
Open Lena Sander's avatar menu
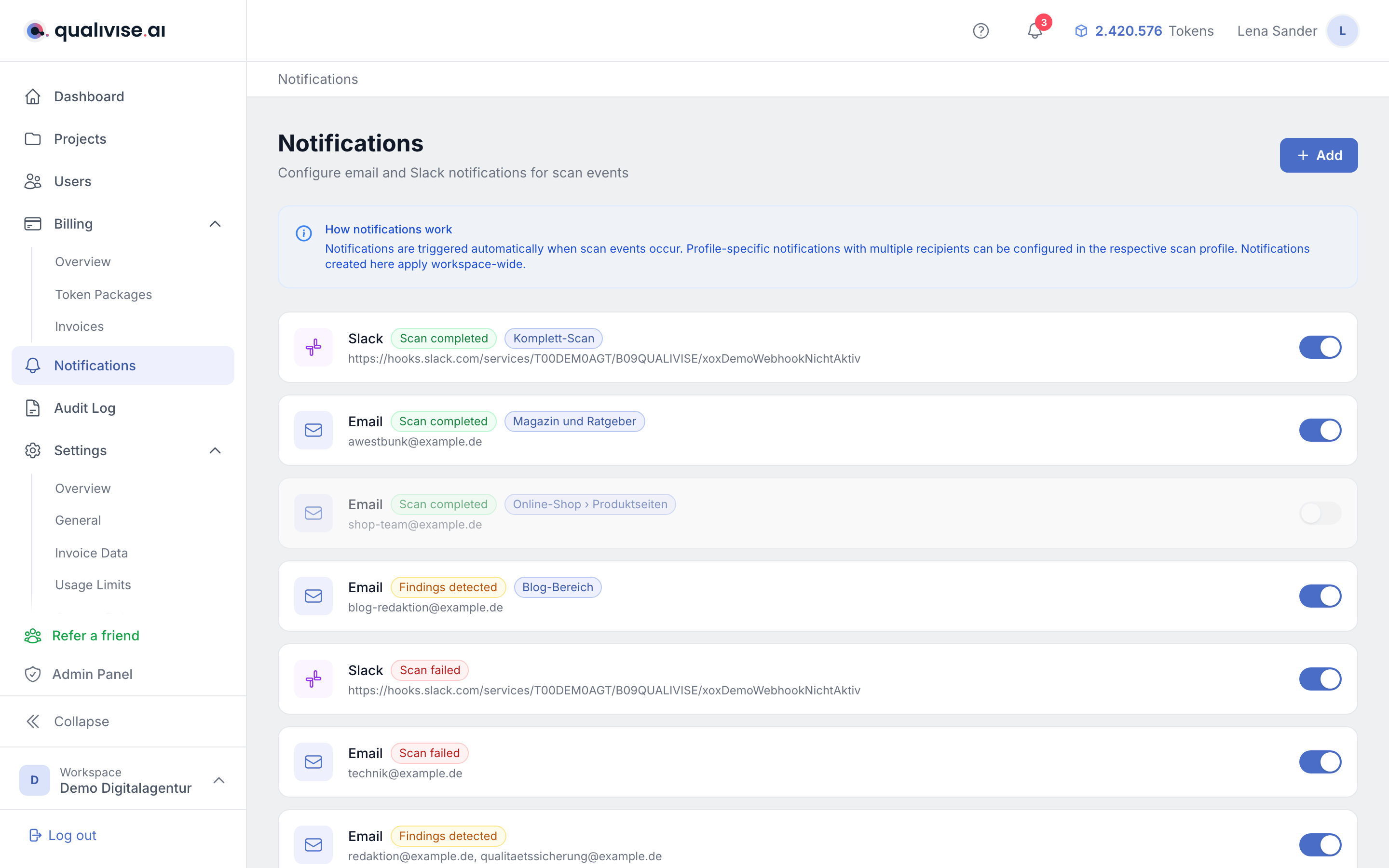[1342, 31]
